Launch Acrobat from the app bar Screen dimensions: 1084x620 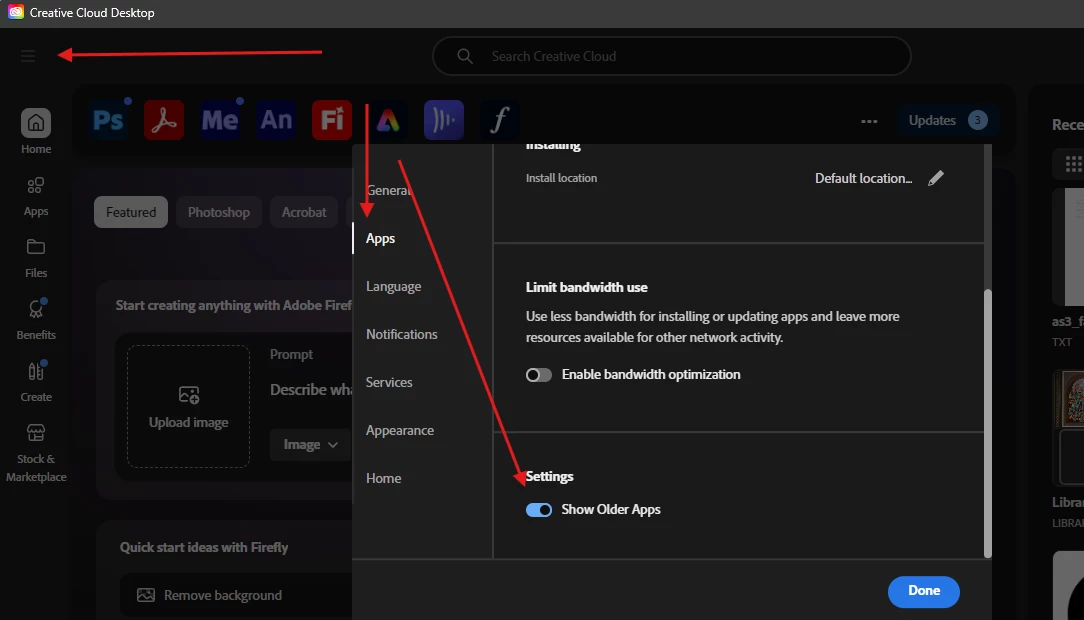tap(164, 120)
